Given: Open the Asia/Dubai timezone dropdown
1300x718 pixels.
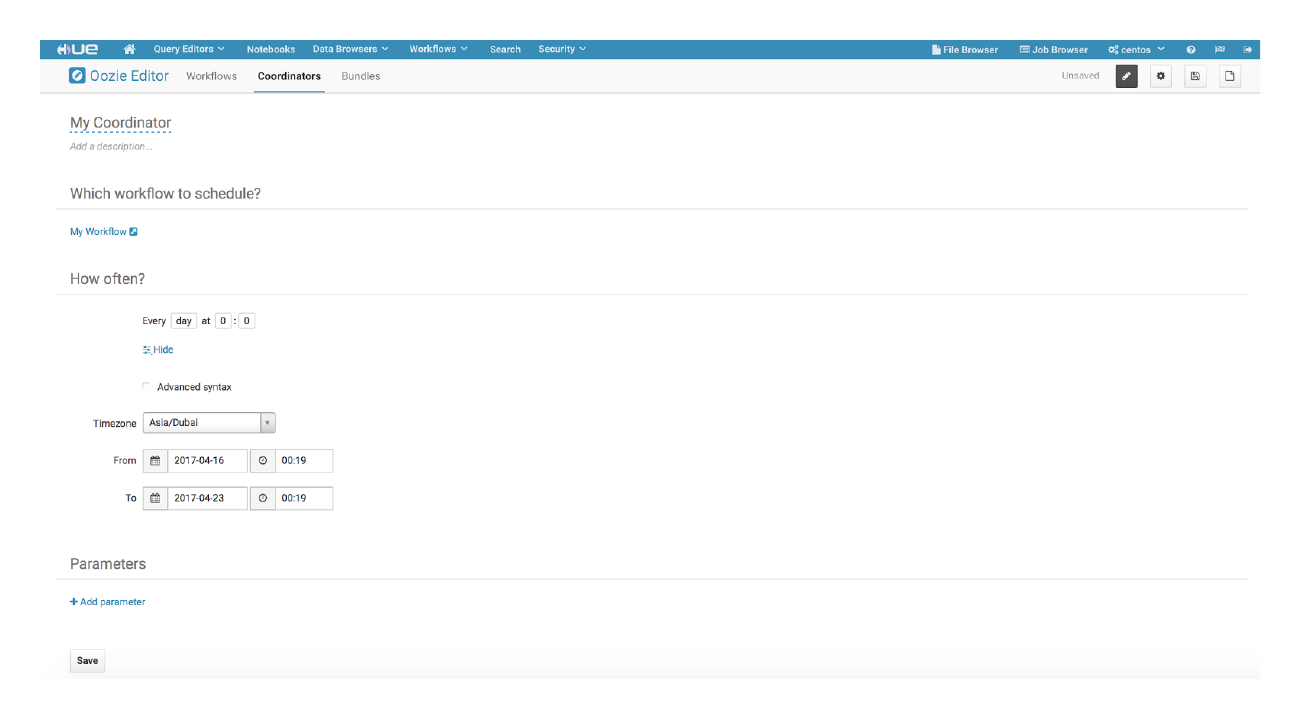Looking at the screenshot, I should pos(208,423).
